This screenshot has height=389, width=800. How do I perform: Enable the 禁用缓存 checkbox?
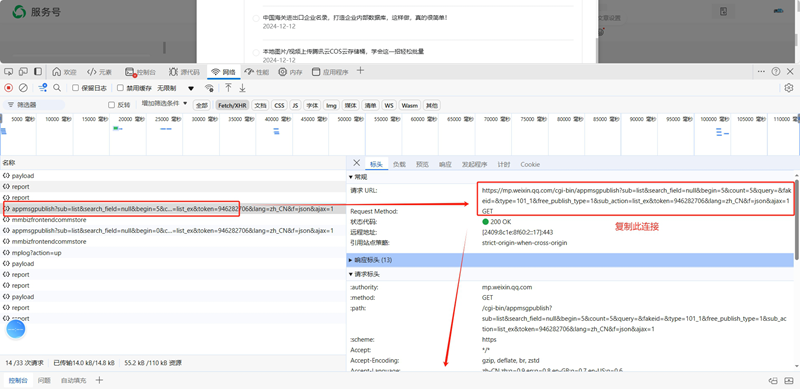point(120,88)
